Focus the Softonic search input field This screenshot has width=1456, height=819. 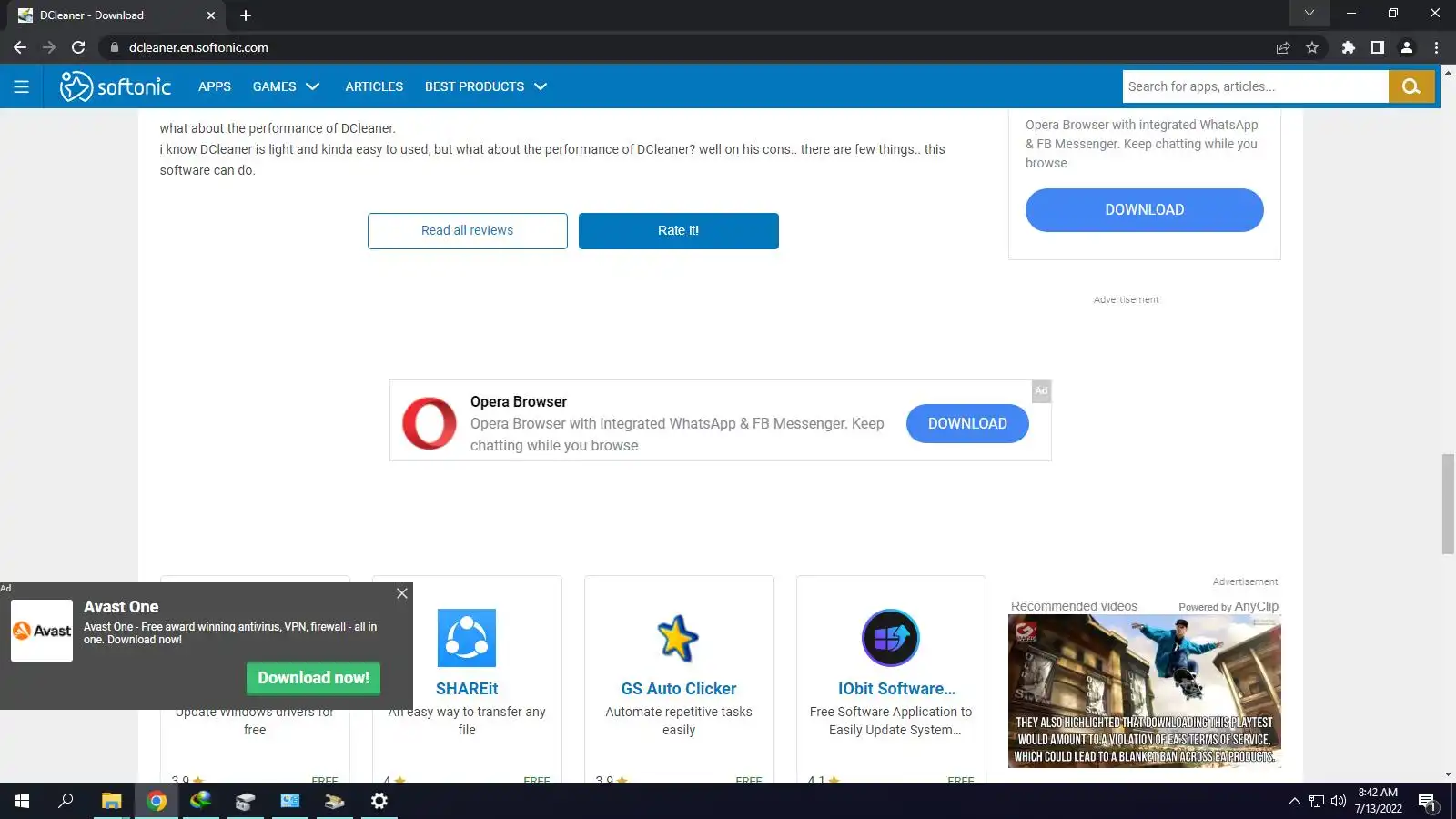pyautogui.click(x=1256, y=86)
